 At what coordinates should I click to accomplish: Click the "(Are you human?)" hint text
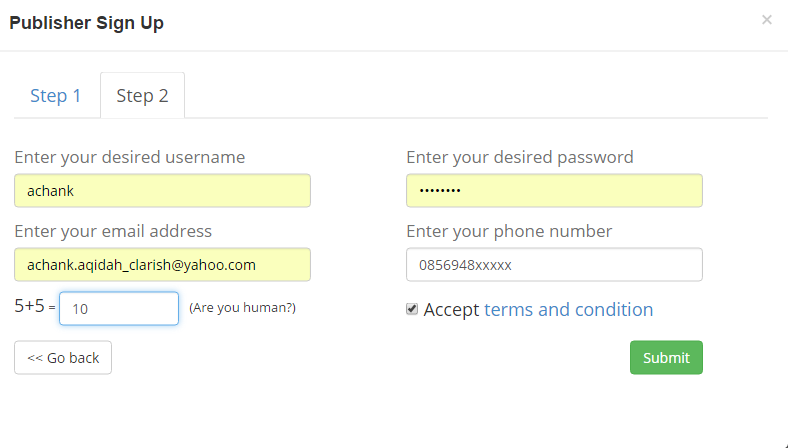[242, 308]
